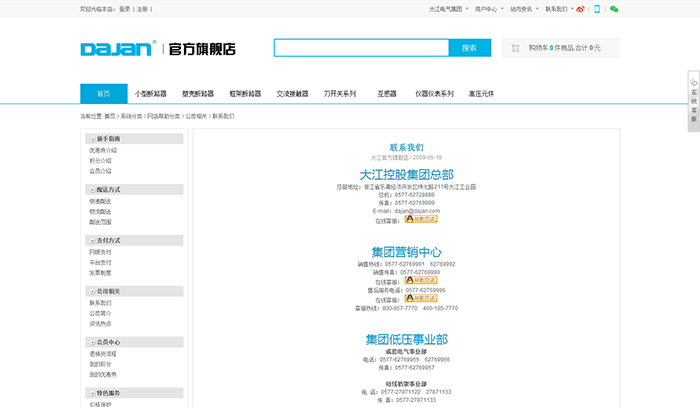Click the 联系我们 article title
700x407 pixels.
[407, 147]
